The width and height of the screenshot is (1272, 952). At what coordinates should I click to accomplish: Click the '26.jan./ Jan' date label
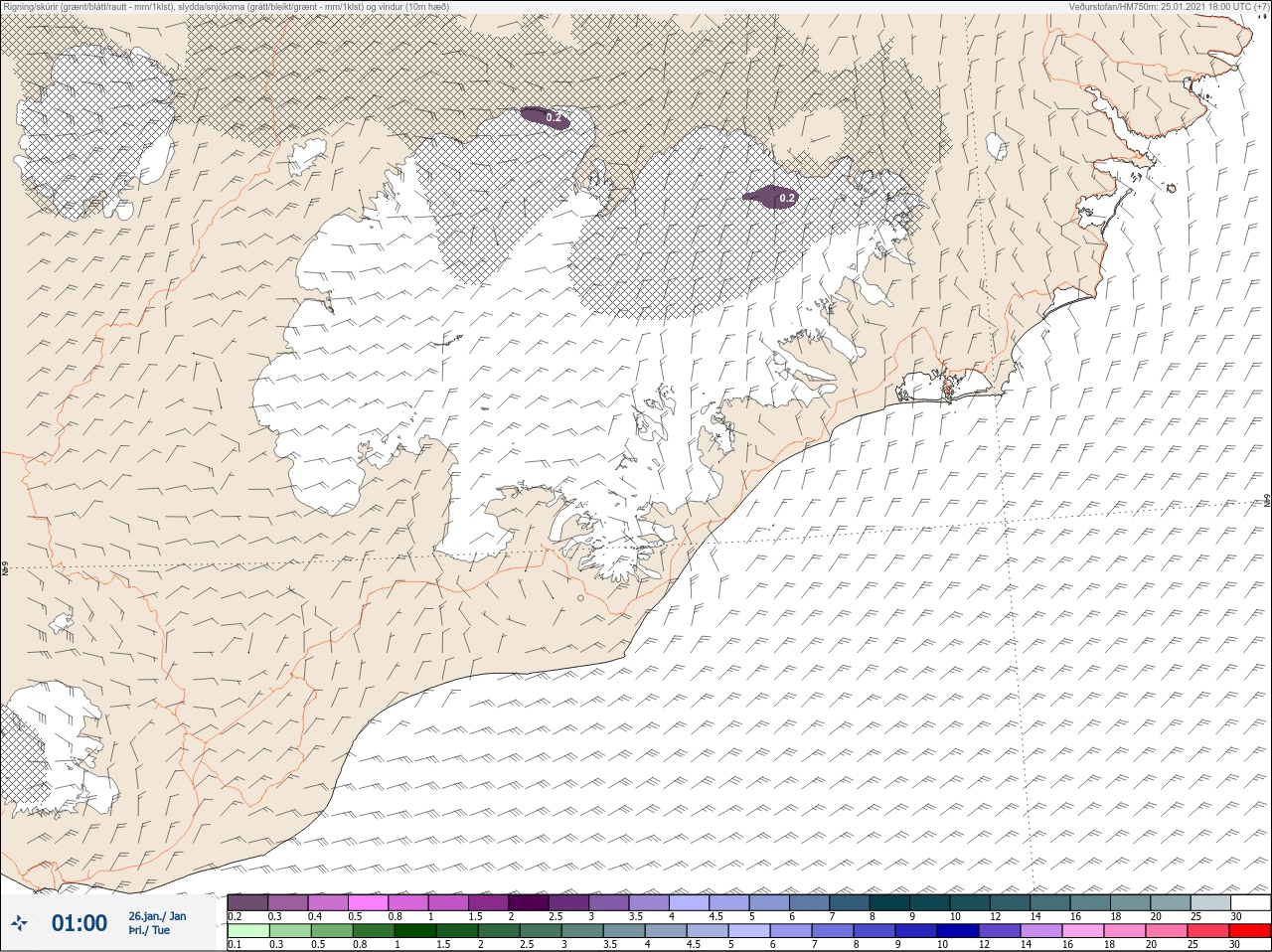157,916
